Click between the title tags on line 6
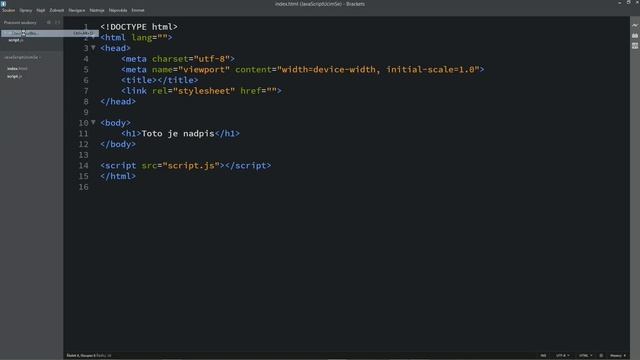The width and height of the screenshot is (640, 360). point(157,80)
